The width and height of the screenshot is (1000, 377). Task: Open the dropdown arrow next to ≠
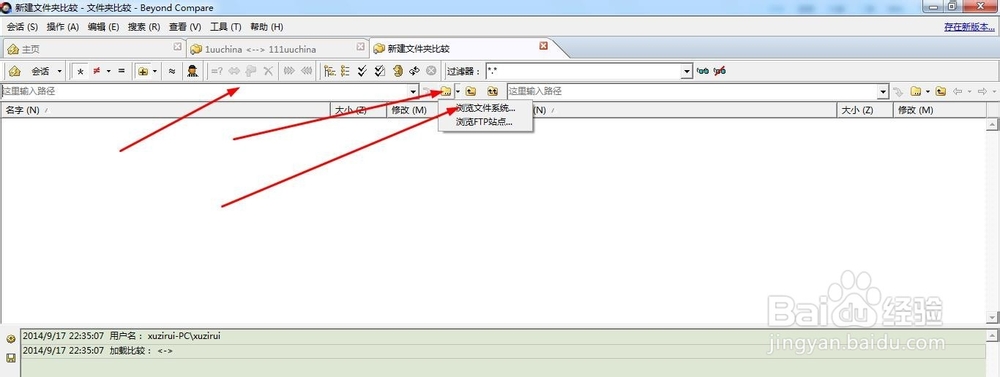[x=108, y=71]
